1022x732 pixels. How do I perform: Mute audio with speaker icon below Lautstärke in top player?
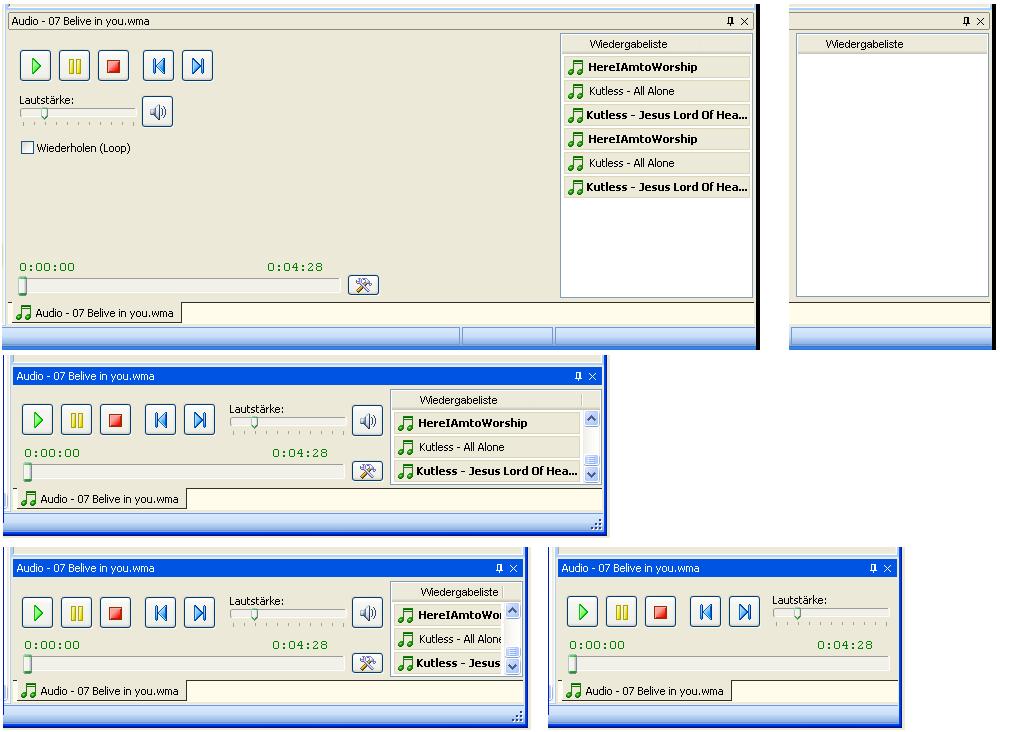pos(158,111)
